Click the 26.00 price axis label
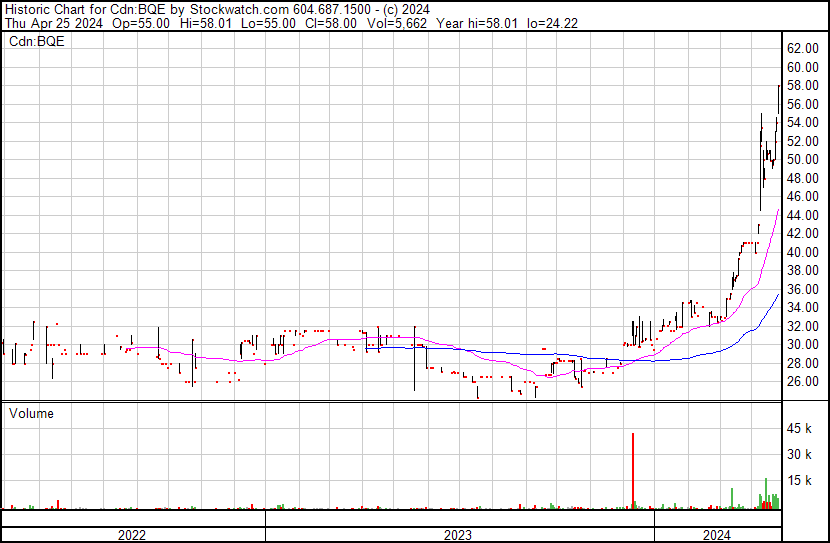The height and width of the screenshot is (543, 830). pyautogui.click(x=802, y=382)
